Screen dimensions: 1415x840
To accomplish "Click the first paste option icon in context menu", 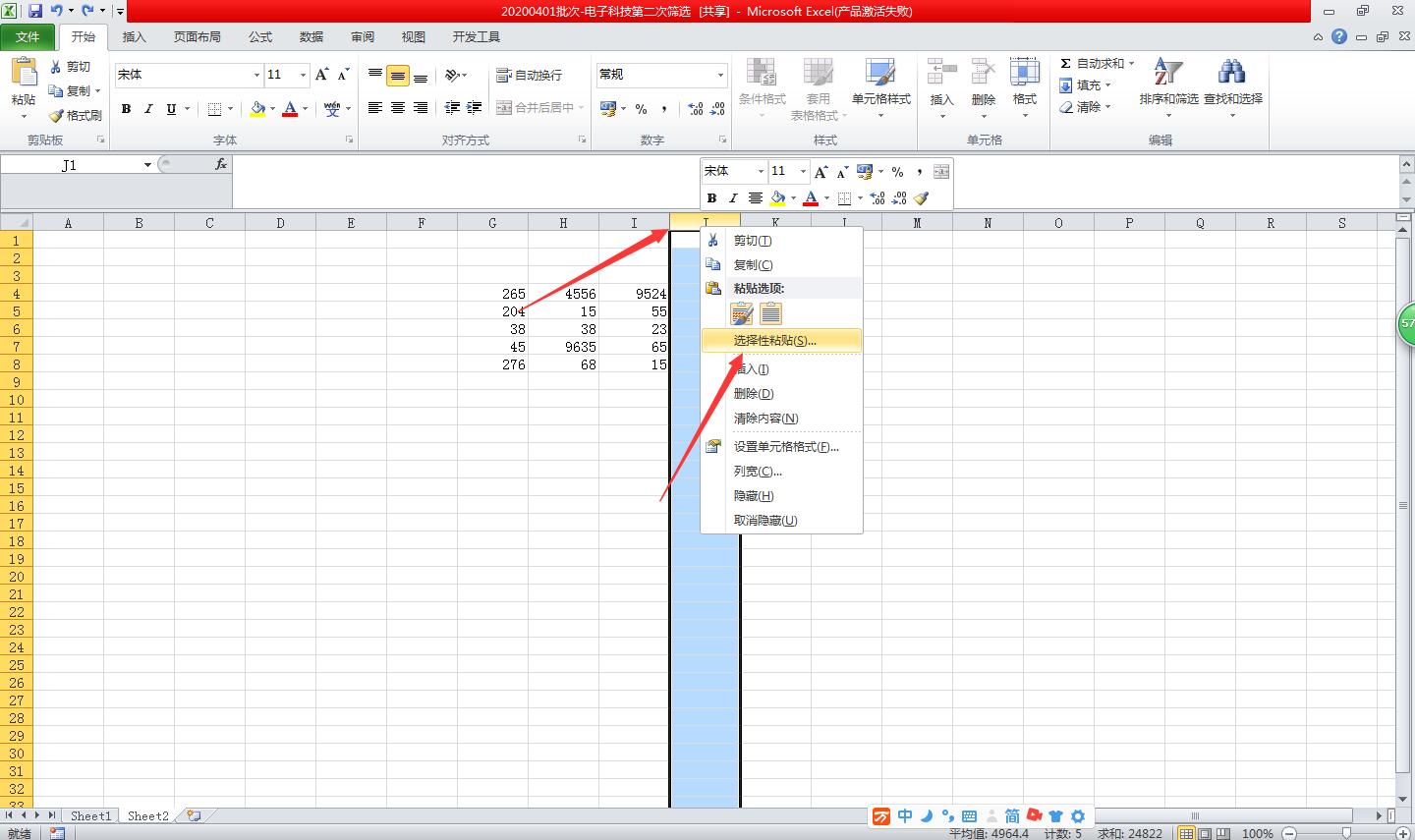I will tap(742, 313).
